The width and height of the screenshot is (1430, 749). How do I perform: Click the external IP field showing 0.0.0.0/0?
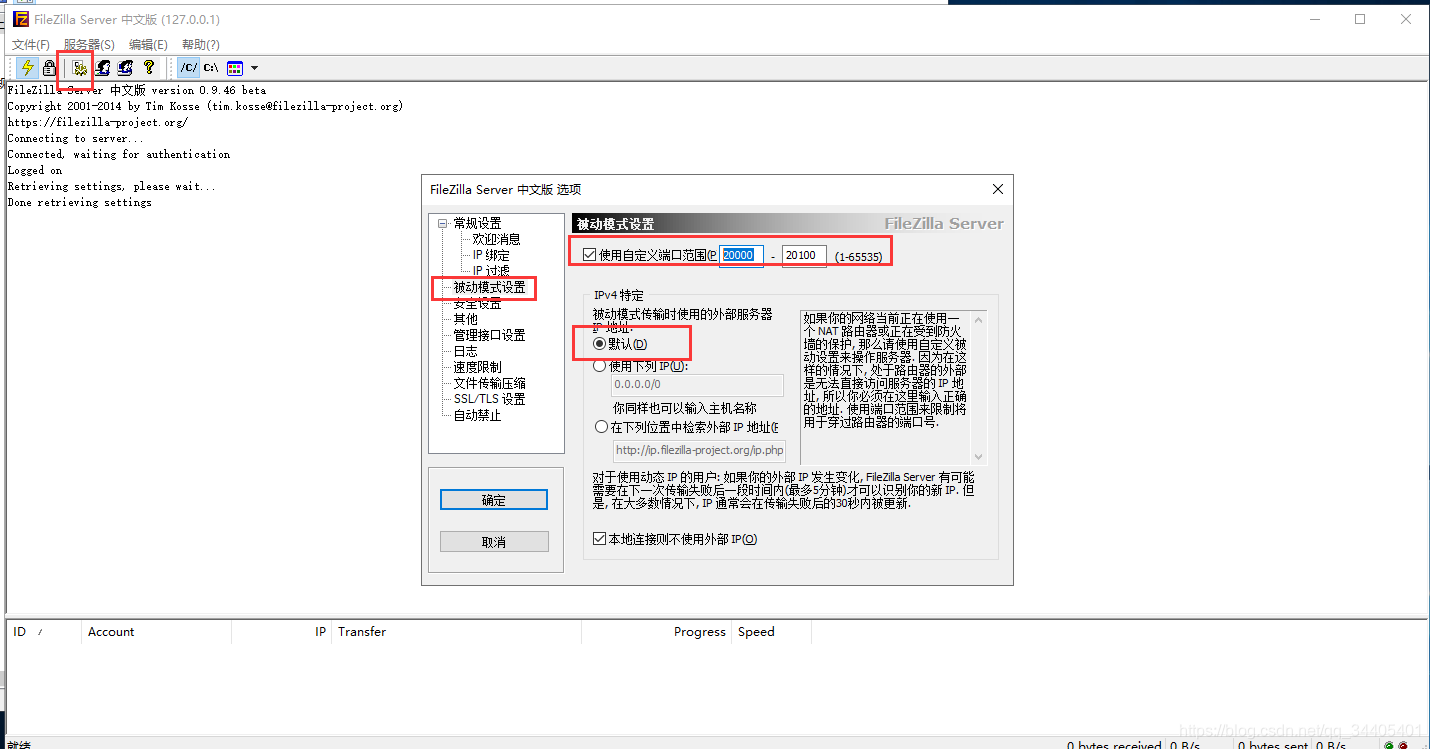click(x=697, y=385)
